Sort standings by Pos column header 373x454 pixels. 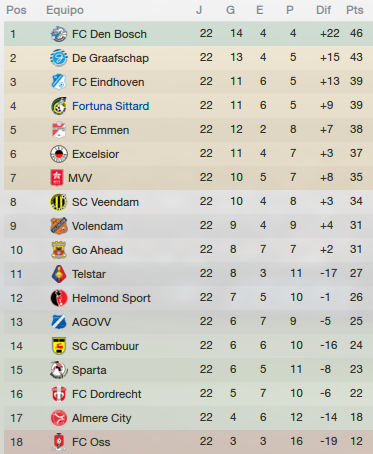click(x=16, y=10)
